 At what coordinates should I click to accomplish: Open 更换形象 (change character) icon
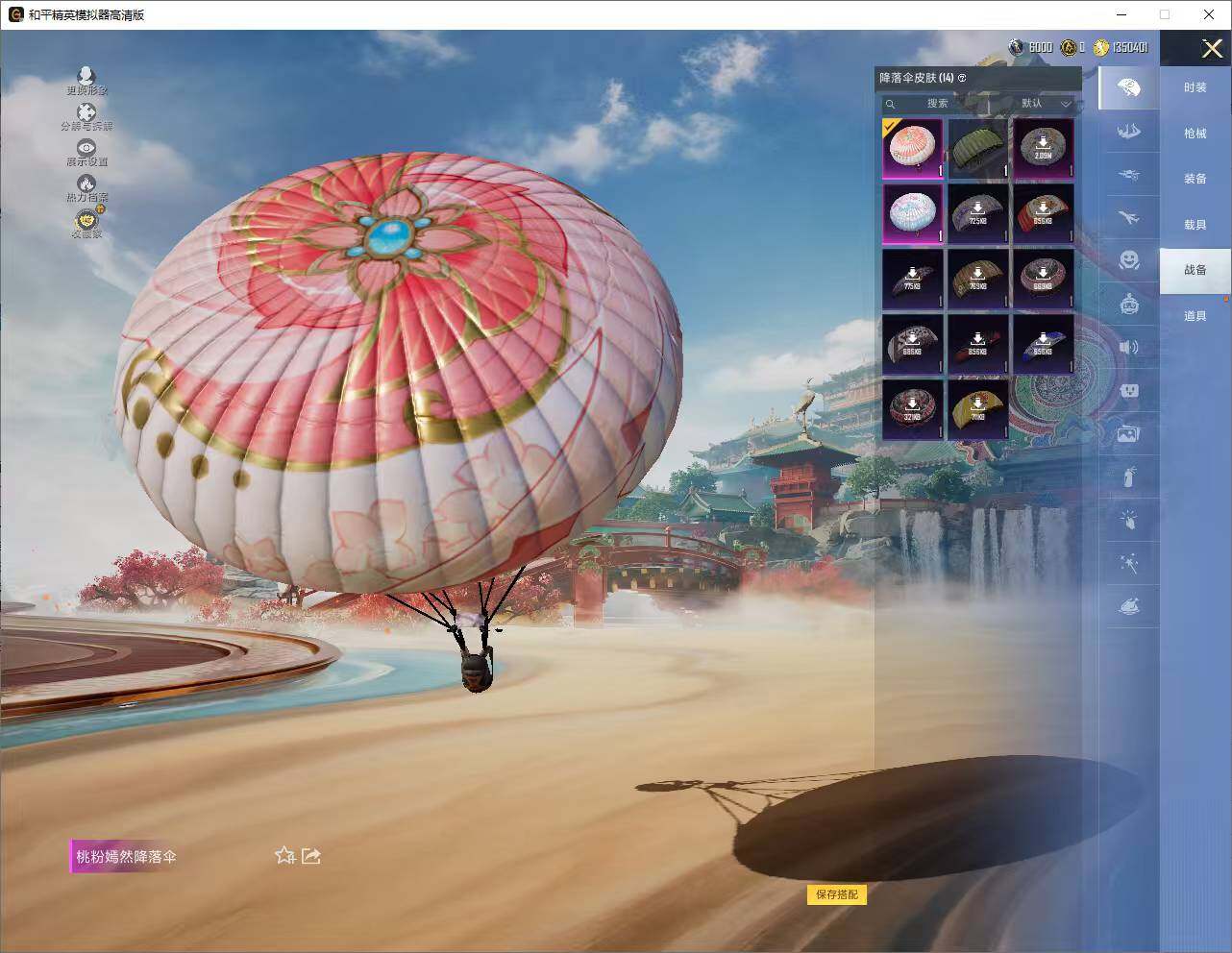point(86,81)
